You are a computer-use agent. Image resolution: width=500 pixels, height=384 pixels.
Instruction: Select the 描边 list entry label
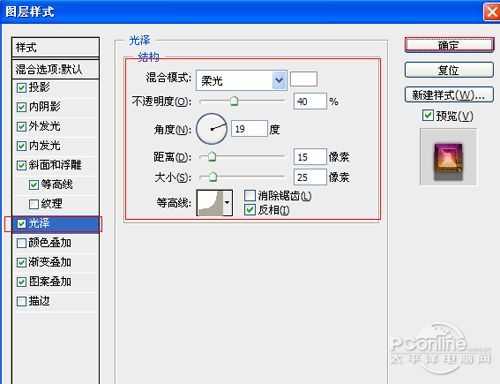(39, 301)
